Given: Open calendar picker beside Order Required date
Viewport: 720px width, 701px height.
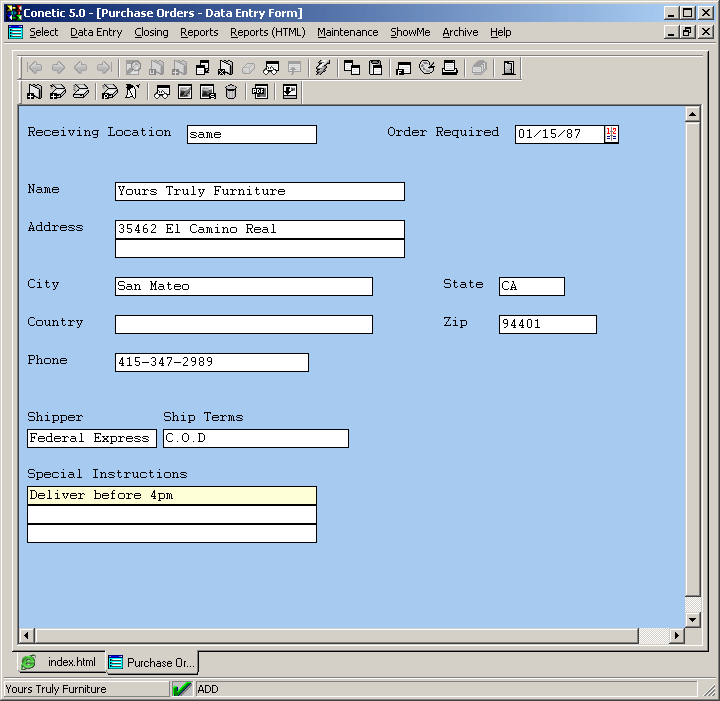Looking at the screenshot, I should (x=611, y=134).
